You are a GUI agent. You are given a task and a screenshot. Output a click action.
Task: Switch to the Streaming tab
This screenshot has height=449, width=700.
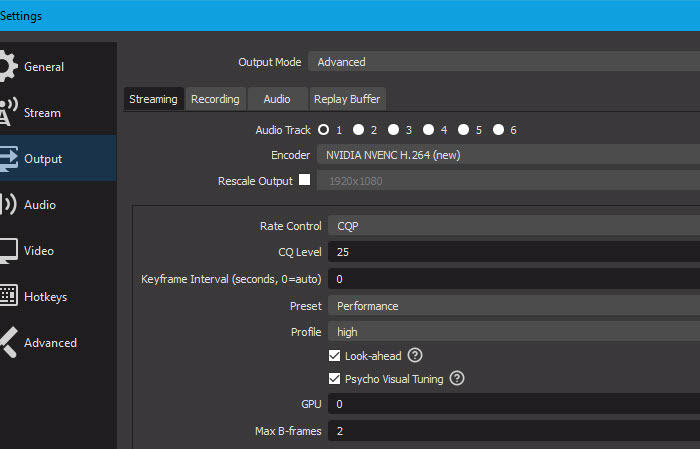point(154,99)
